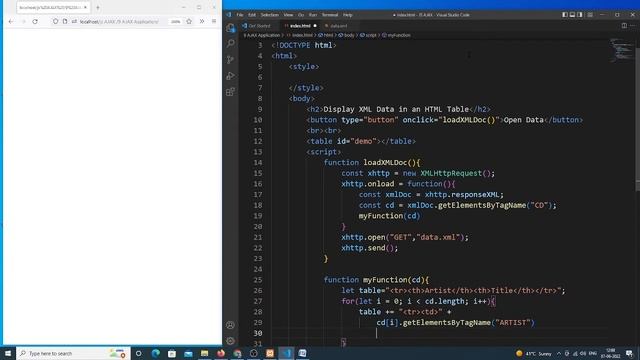Click the browser shield tracking protection icon
Viewport: 640px width, 360px height.
click(x=56, y=21)
